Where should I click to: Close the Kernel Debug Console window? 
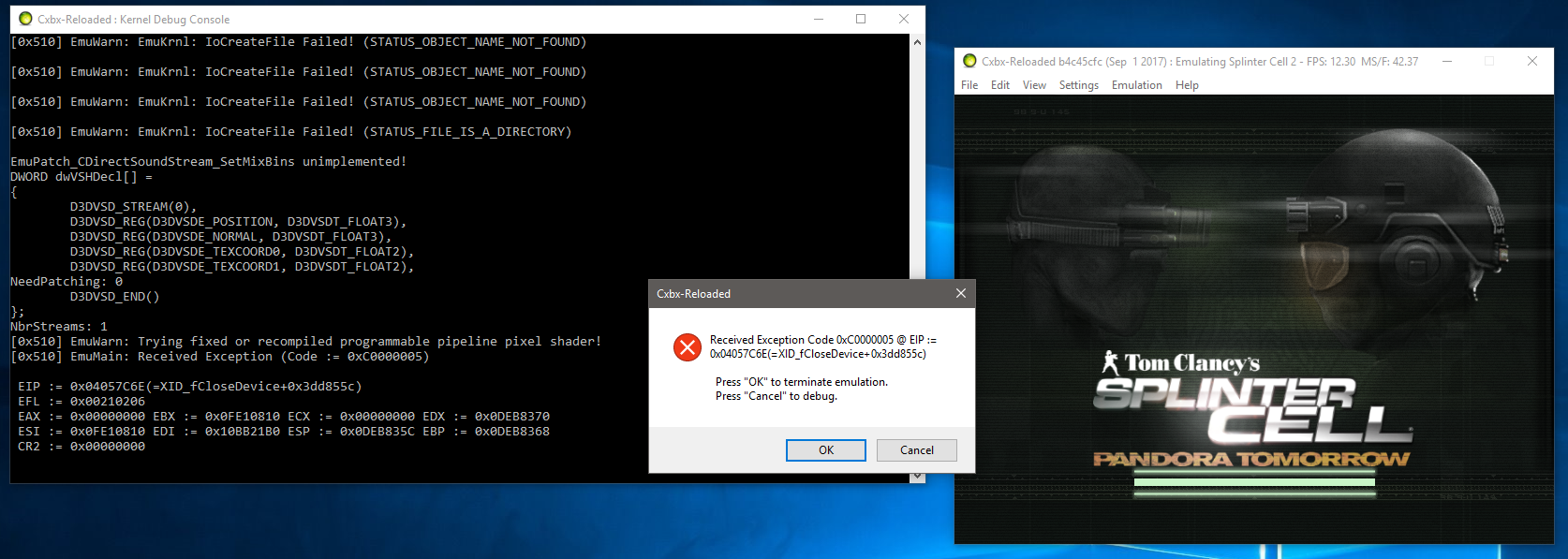[903, 19]
